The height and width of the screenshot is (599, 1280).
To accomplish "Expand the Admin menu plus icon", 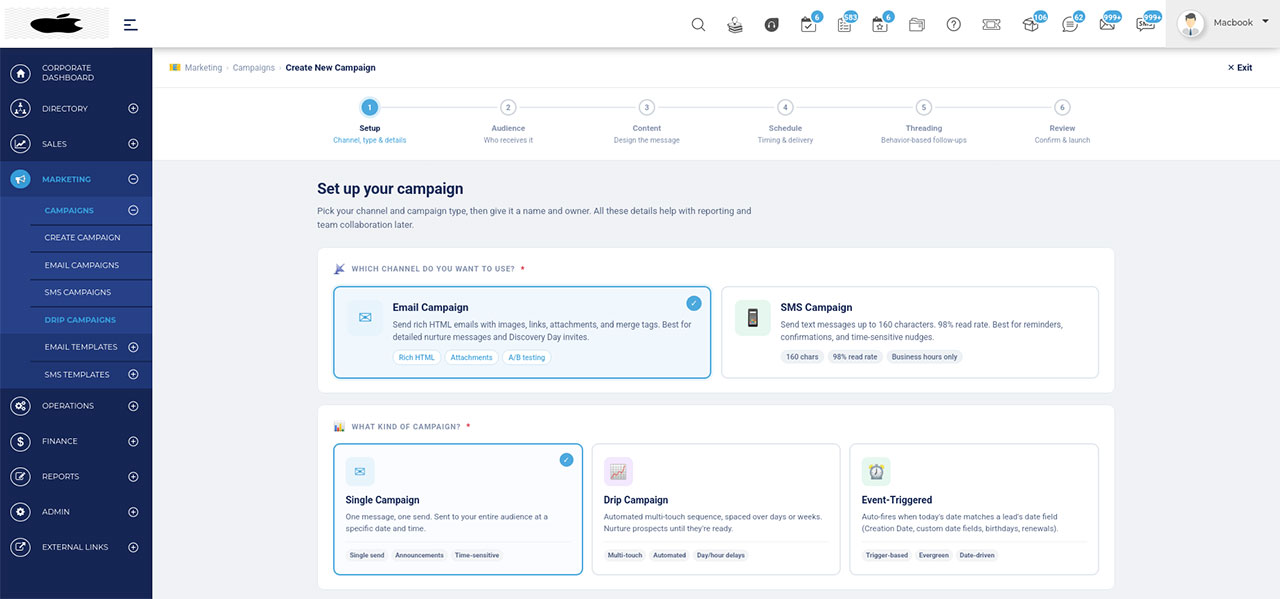I will [x=133, y=512].
